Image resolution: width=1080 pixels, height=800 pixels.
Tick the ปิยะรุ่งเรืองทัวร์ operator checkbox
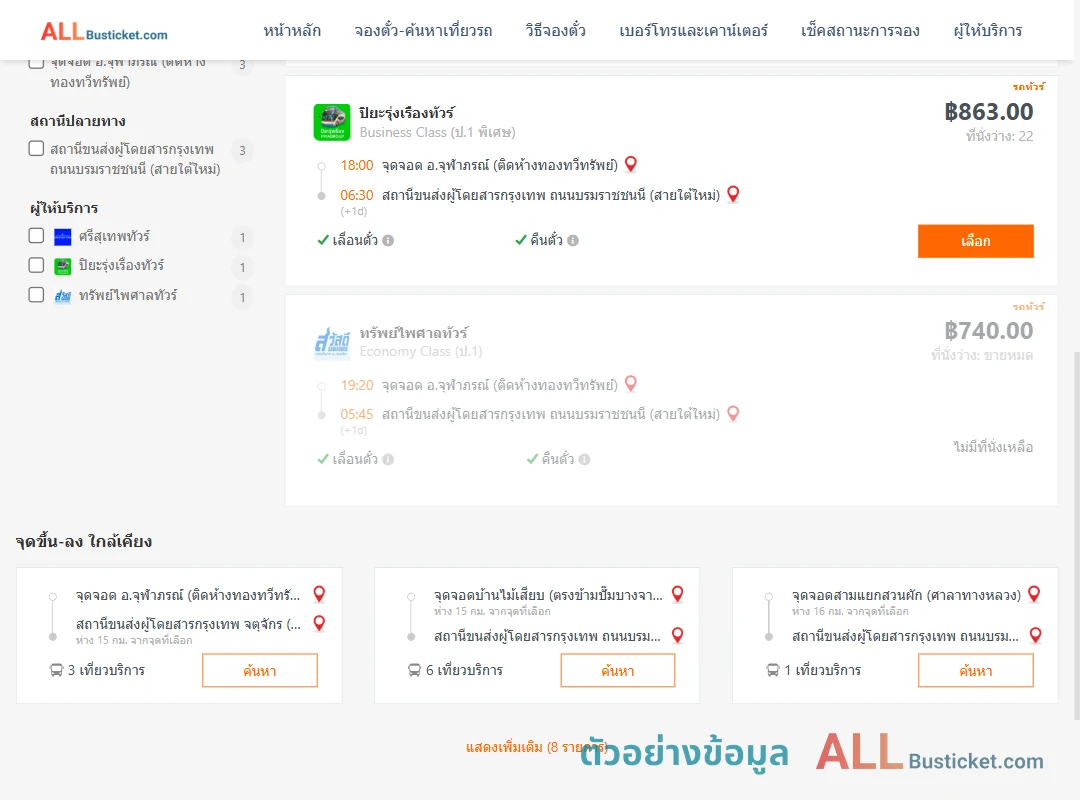click(x=37, y=265)
